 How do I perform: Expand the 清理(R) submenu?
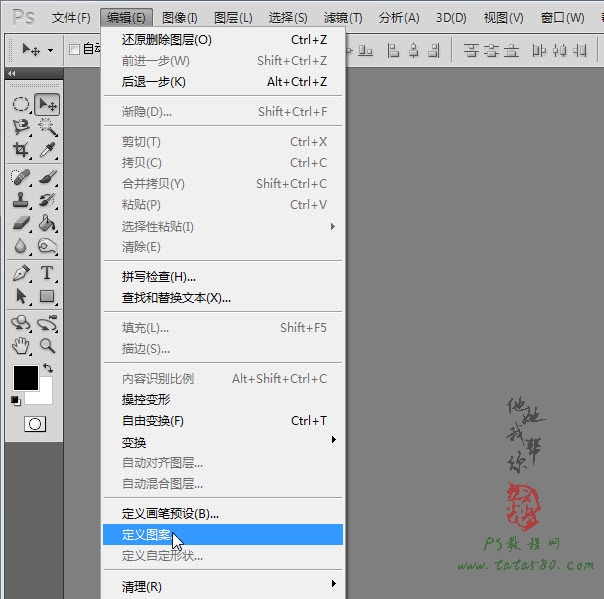click(223, 586)
